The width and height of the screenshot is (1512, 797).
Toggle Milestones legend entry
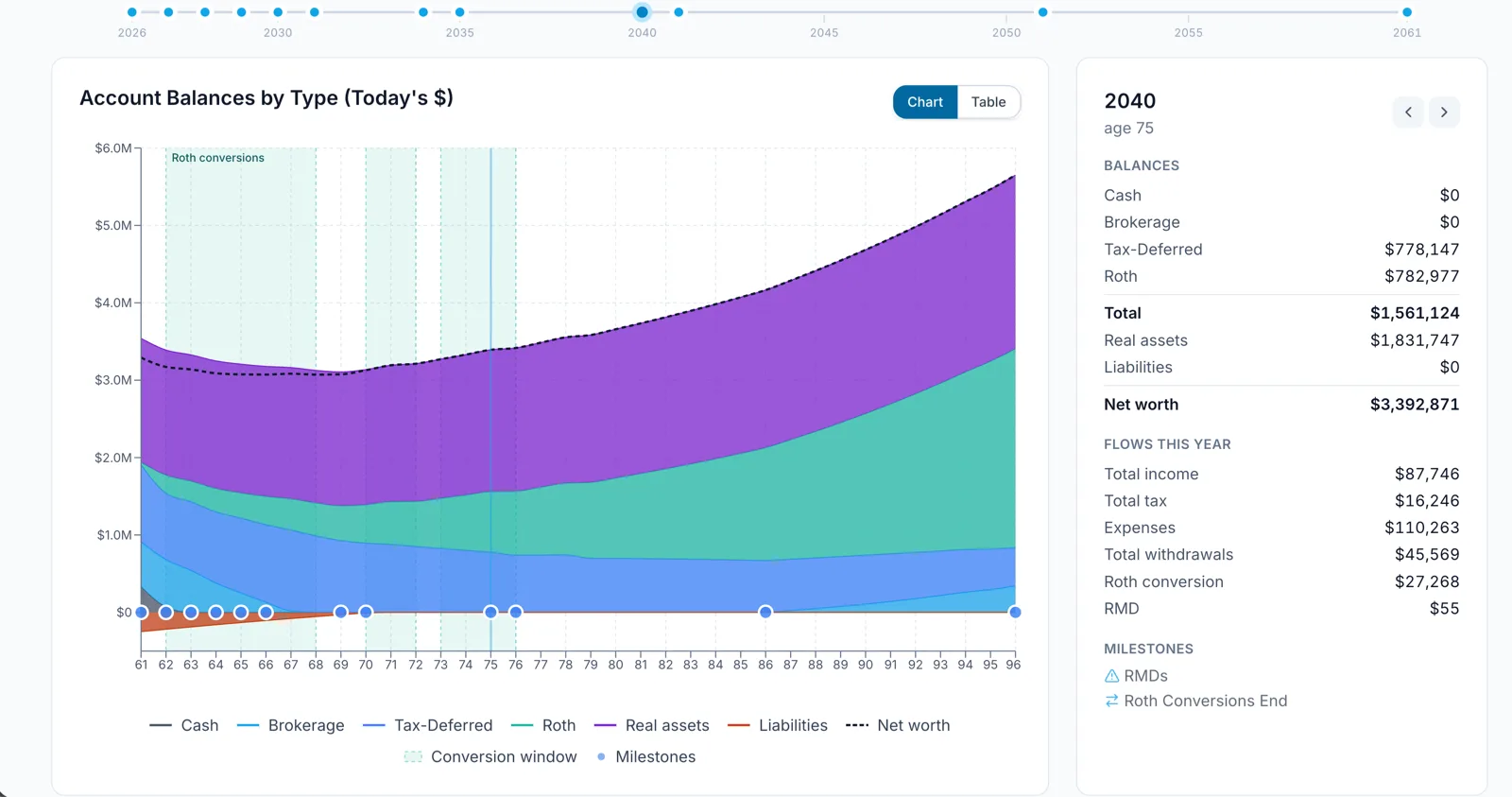point(646,756)
